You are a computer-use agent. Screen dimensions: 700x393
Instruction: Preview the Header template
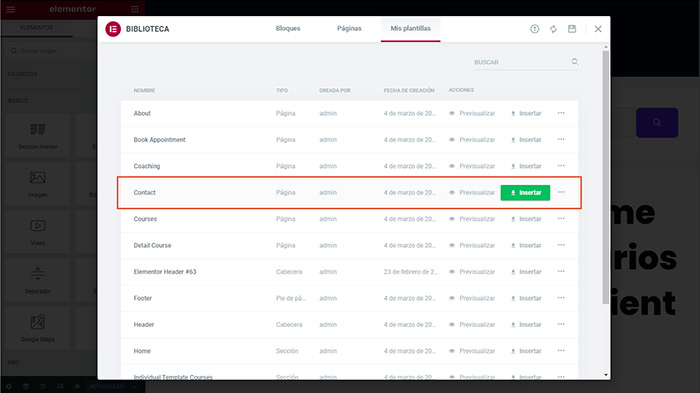(472, 325)
